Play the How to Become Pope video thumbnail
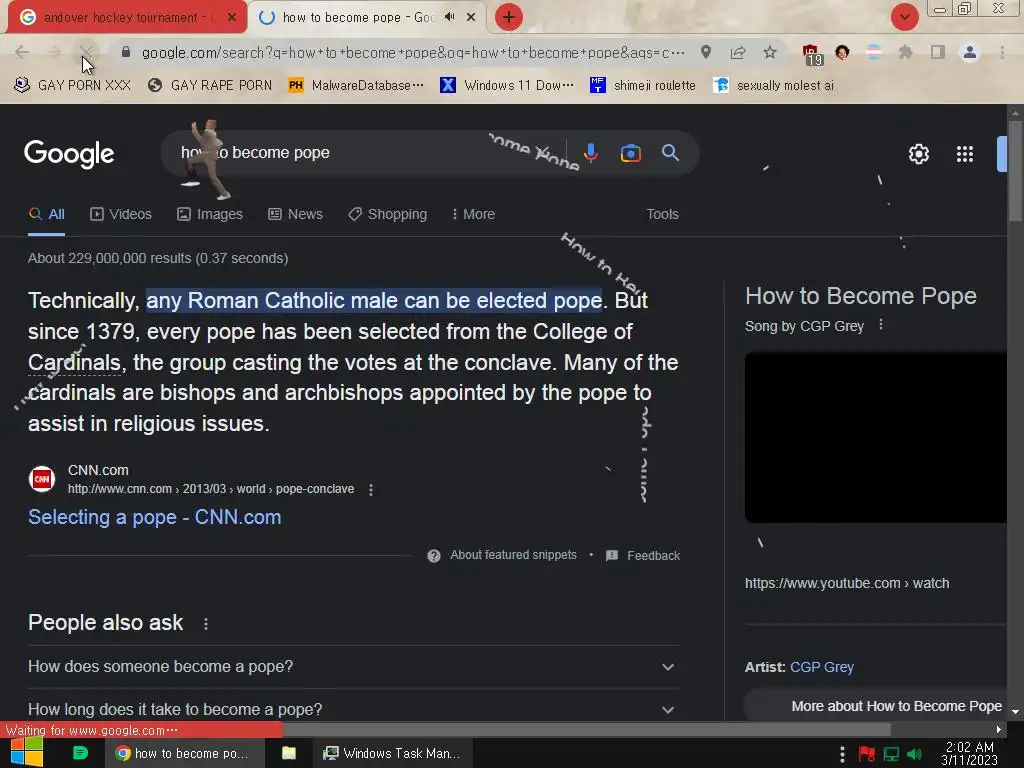Screen dimensions: 1024x768 [x=875, y=437]
